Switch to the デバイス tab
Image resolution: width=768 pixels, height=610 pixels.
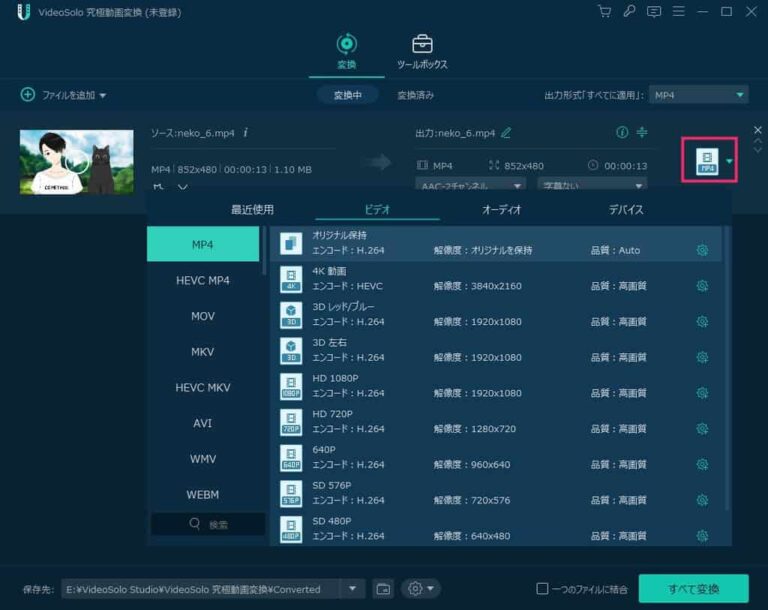(626, 210)
